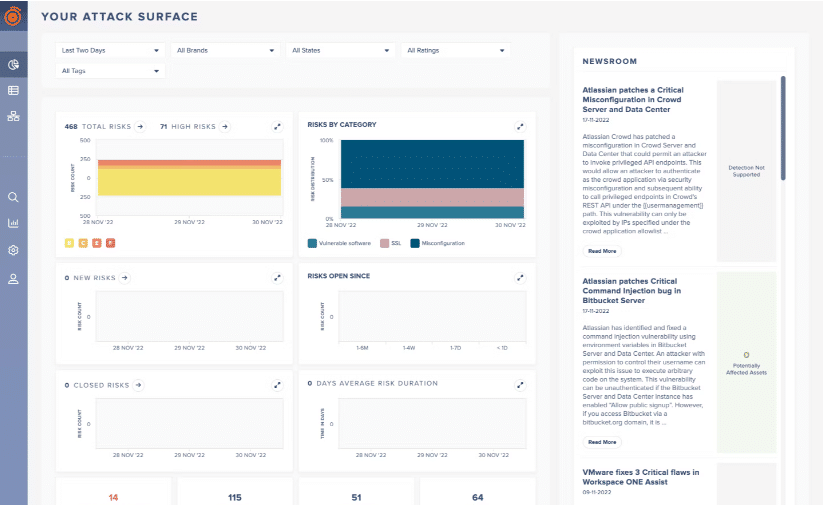Image resolution: width=823 pixels, height=505 pixels.
Task: Open the network hierarchy sidebar icon
Action: 14,117
